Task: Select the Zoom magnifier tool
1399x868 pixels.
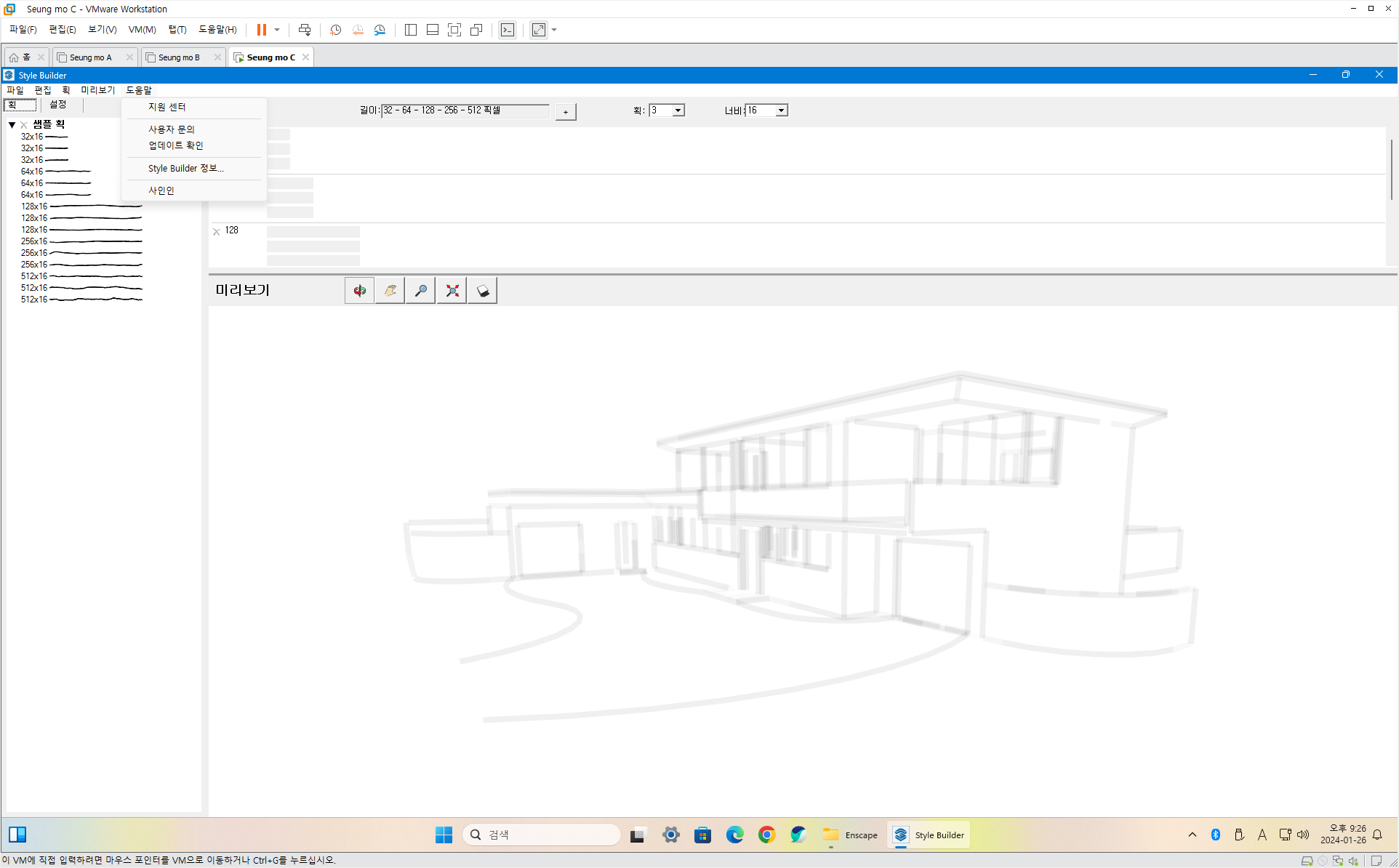Action: [x=421, y=291]
